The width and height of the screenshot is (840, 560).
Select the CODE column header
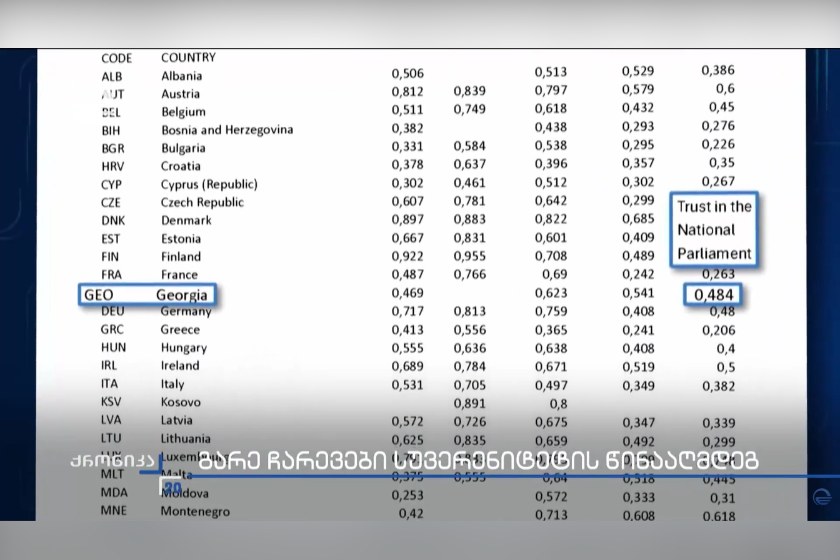click(x=116, y=58)
